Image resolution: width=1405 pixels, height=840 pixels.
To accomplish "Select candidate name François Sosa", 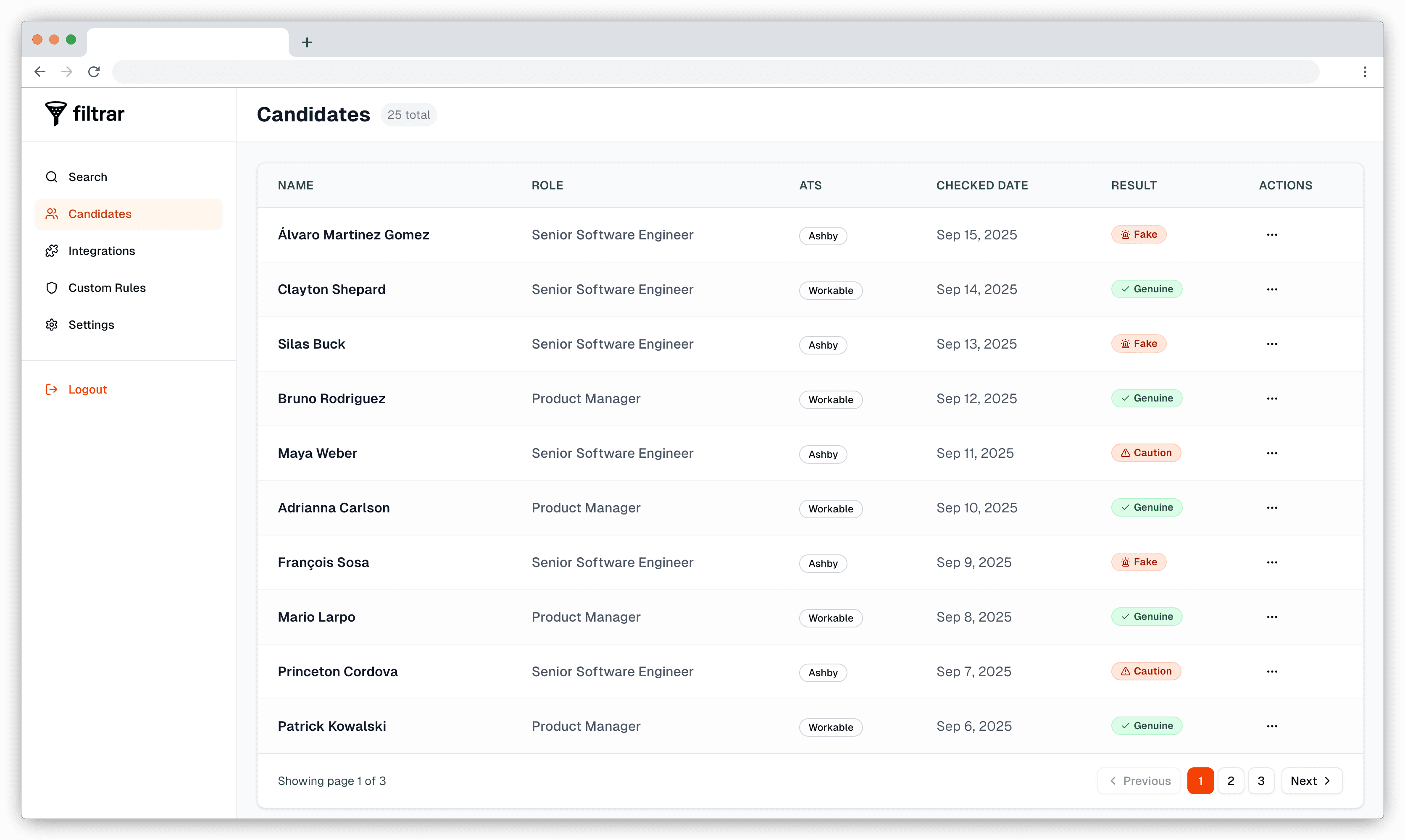I will [323, 563].
